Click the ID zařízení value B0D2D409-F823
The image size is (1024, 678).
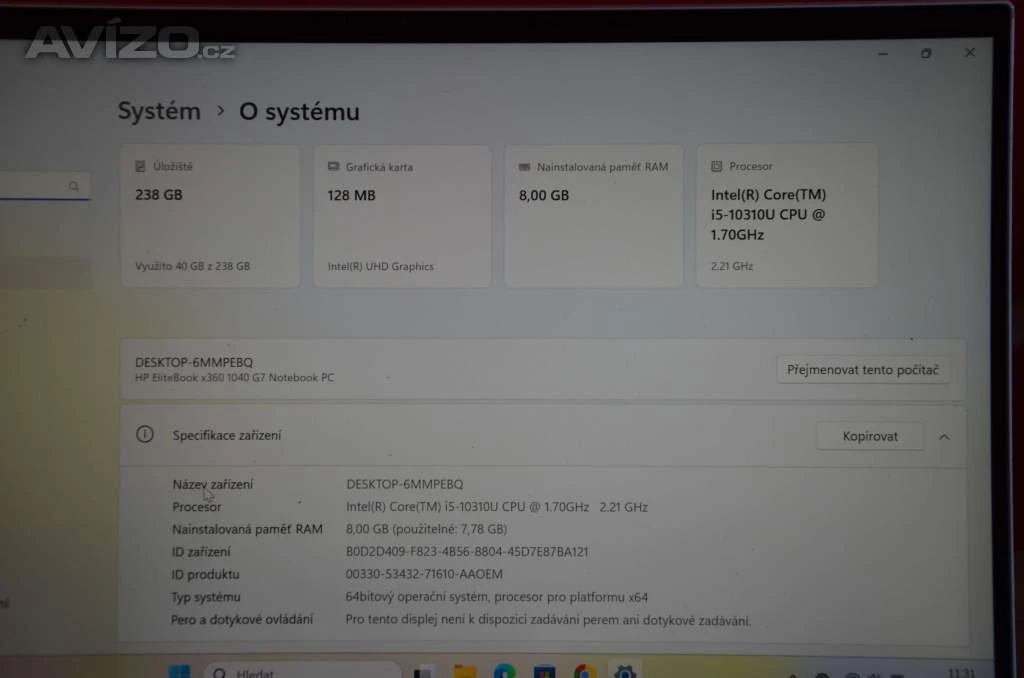pyautogui.click(x=467, y=552)
